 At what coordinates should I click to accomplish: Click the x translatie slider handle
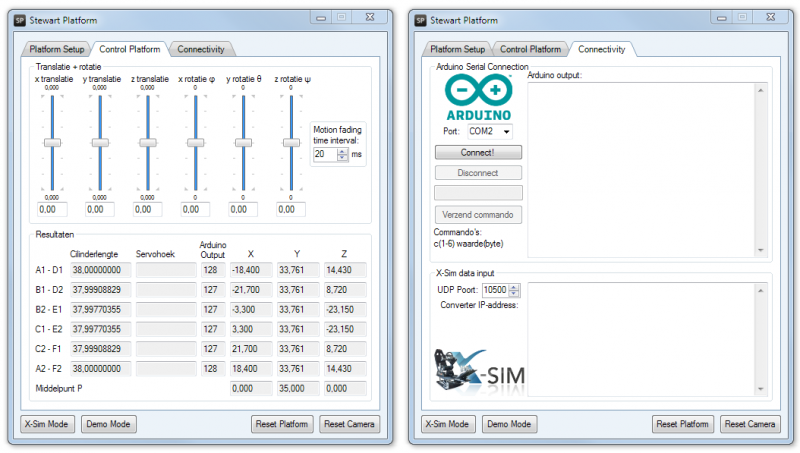[52, 143]
